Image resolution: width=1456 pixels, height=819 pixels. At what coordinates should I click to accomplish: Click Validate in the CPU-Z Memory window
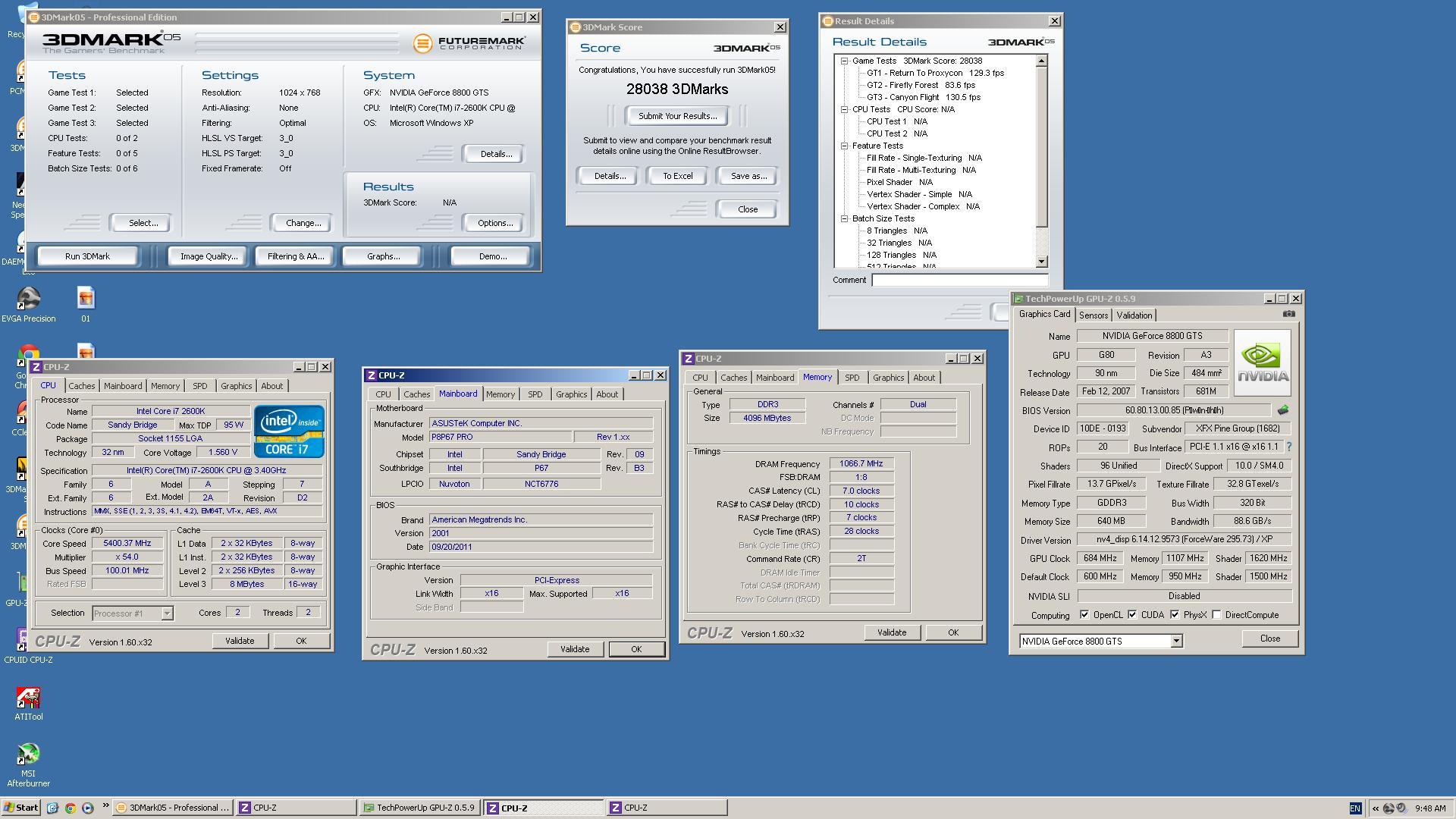coord(891,632)
